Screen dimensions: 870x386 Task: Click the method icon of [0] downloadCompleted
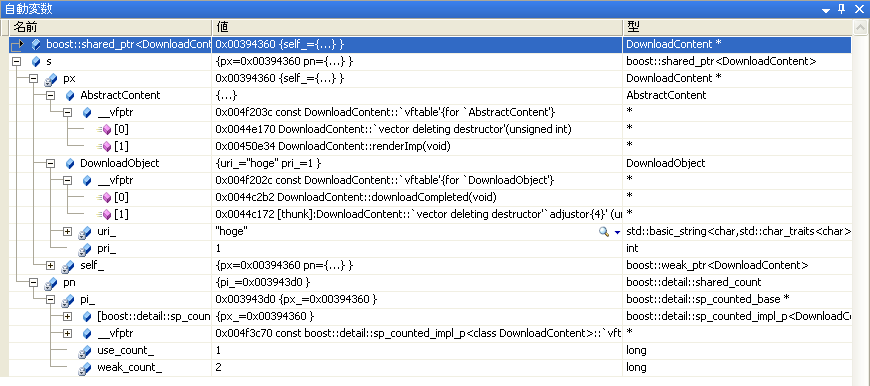104,197
